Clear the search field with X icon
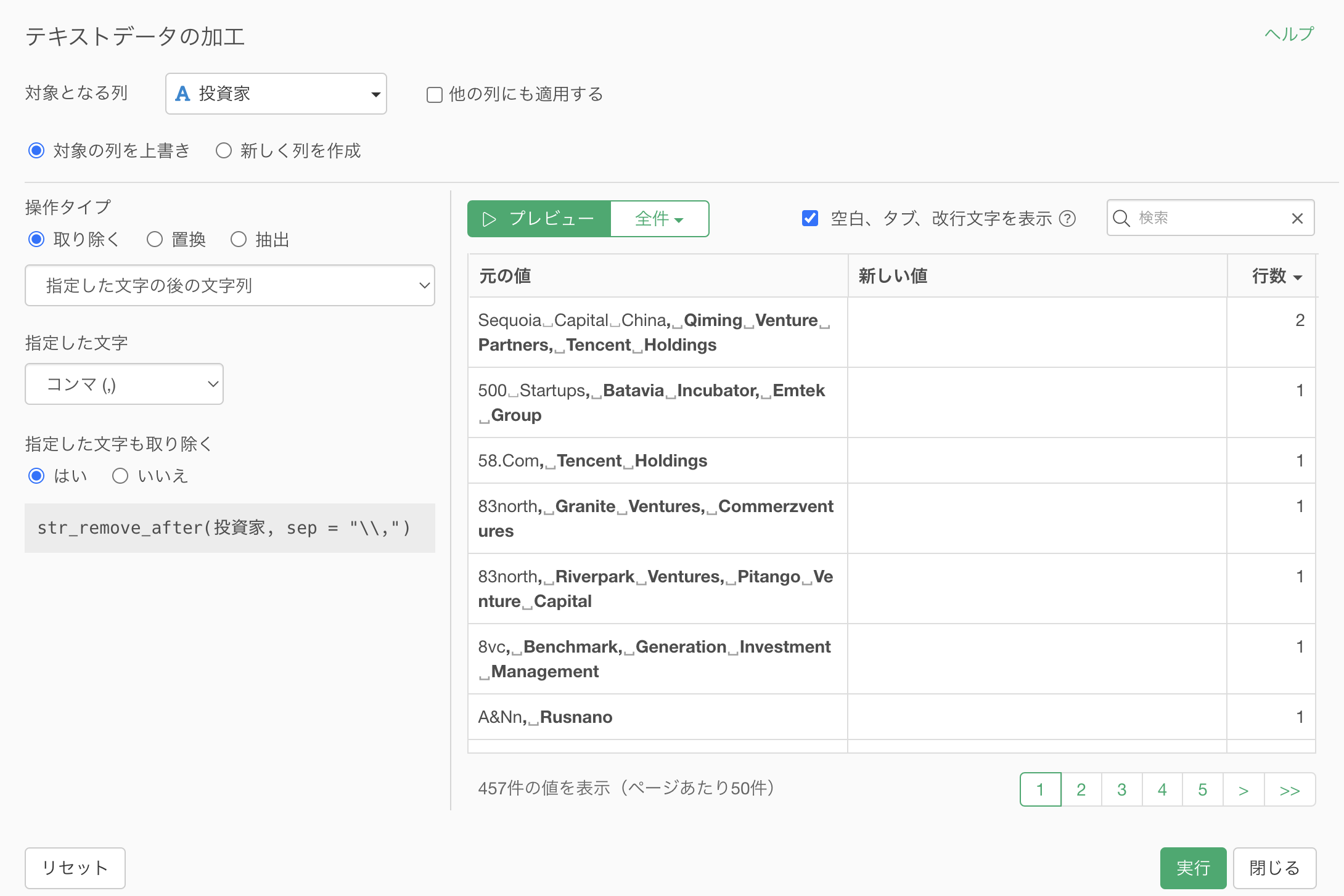Viewport: 1344px width, 896px height. [1297, 218]
